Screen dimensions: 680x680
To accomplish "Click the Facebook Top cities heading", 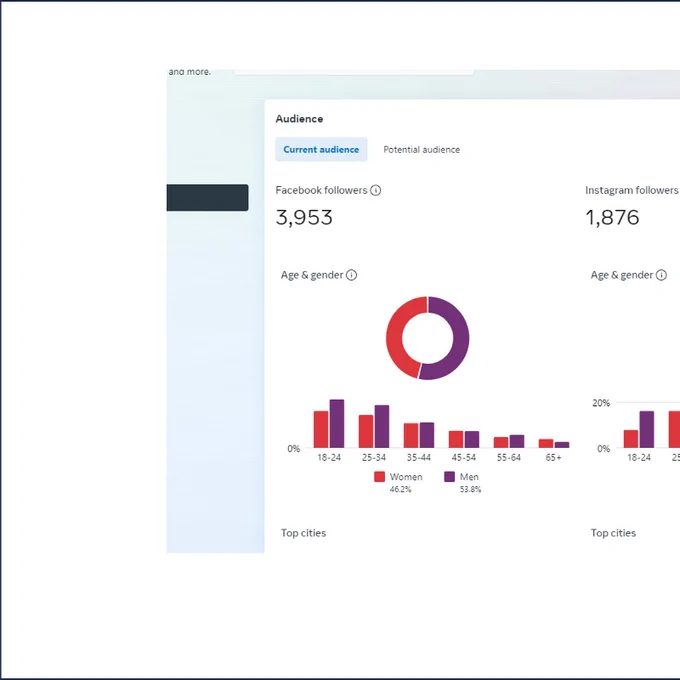I will (x=303, y=533).
